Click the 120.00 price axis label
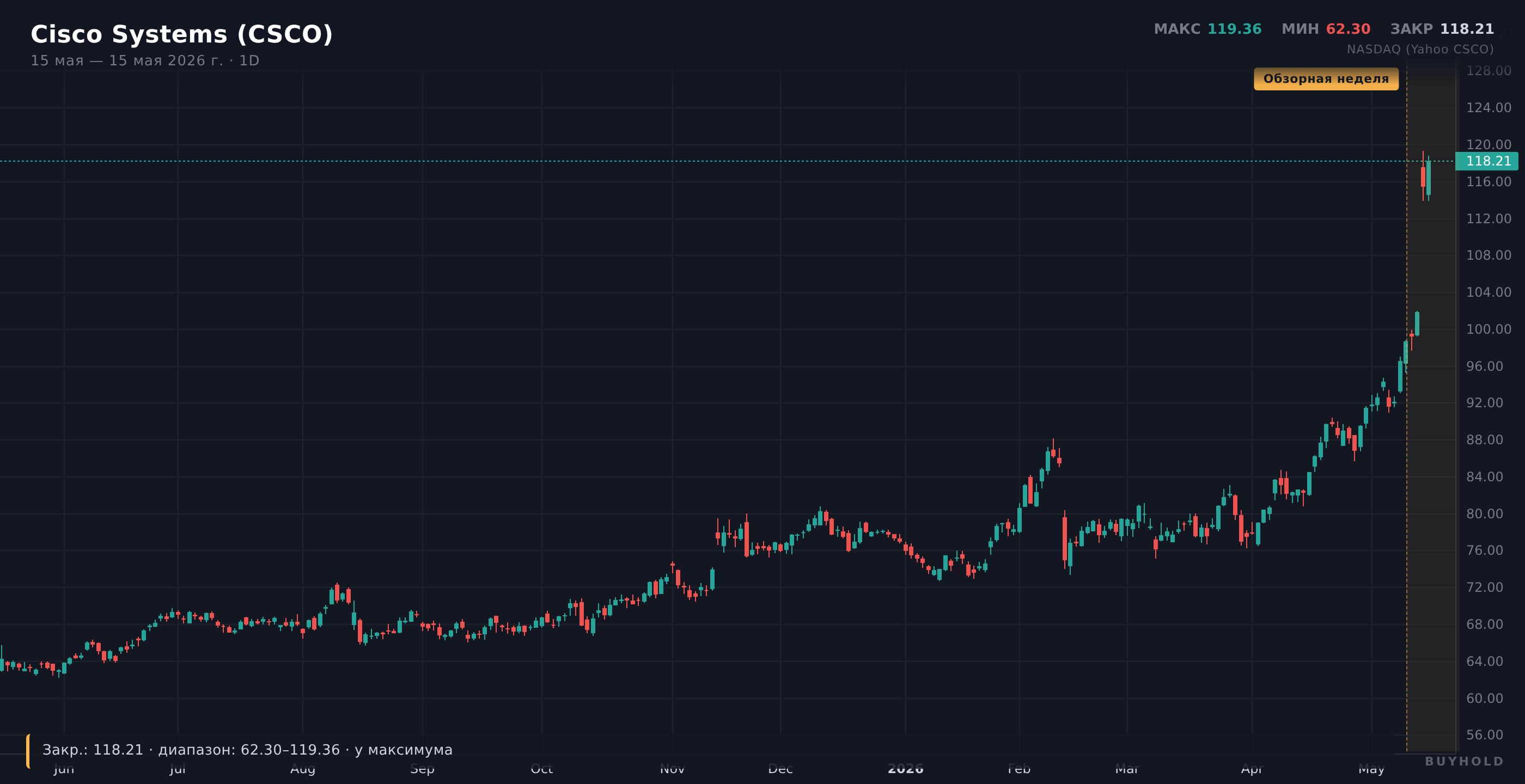The image size is (1525, 784). tap(1489, 144)
